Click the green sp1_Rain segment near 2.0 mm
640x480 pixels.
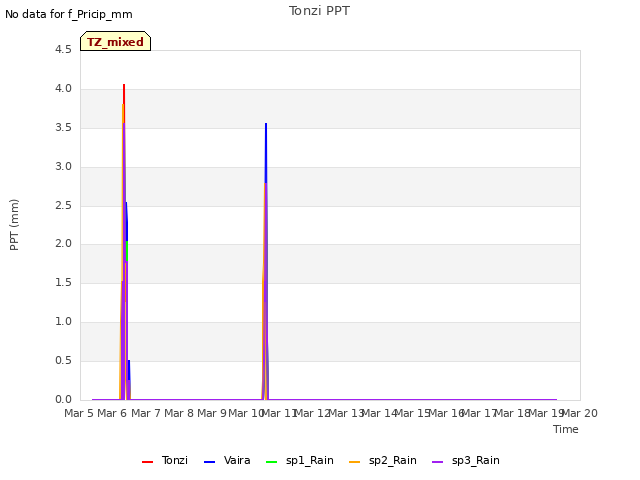pyautogui.click(x=127, y=251)
